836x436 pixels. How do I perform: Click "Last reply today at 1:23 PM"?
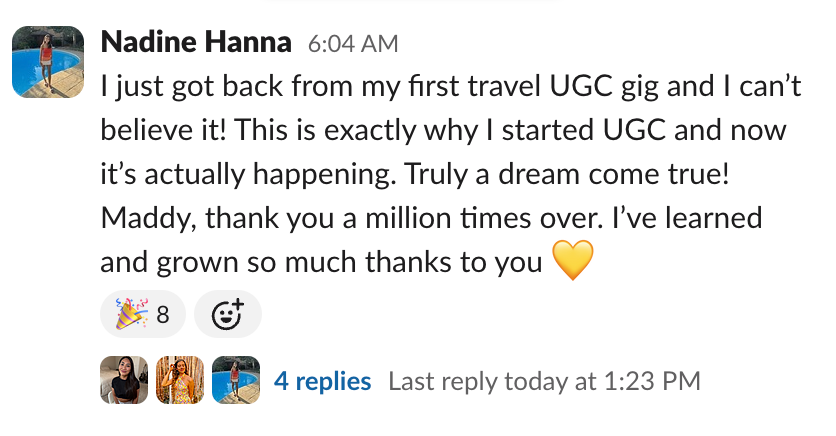click(x=543, y=381)
